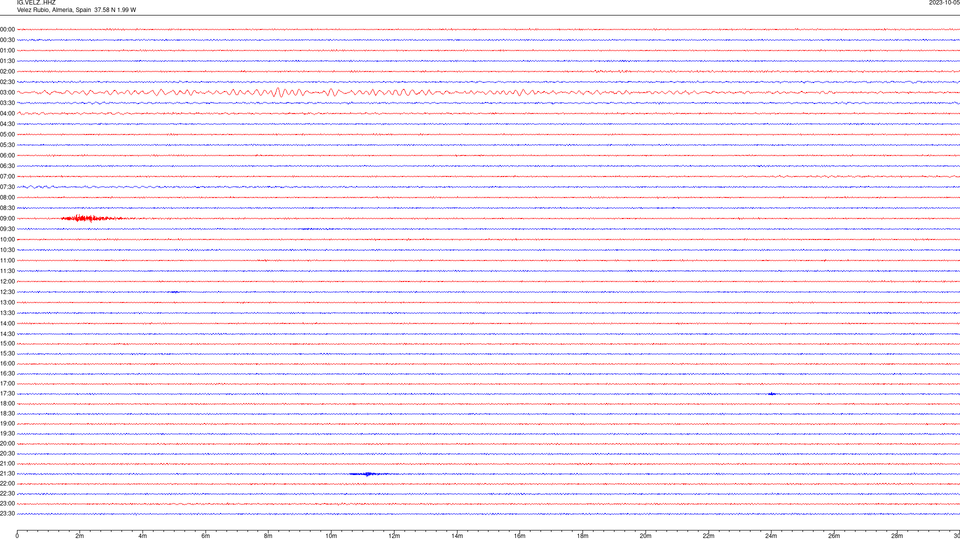
Task: Click the small blue blip on the 12:30 trace
Action: pyautogui.click(x=174, y=292)
